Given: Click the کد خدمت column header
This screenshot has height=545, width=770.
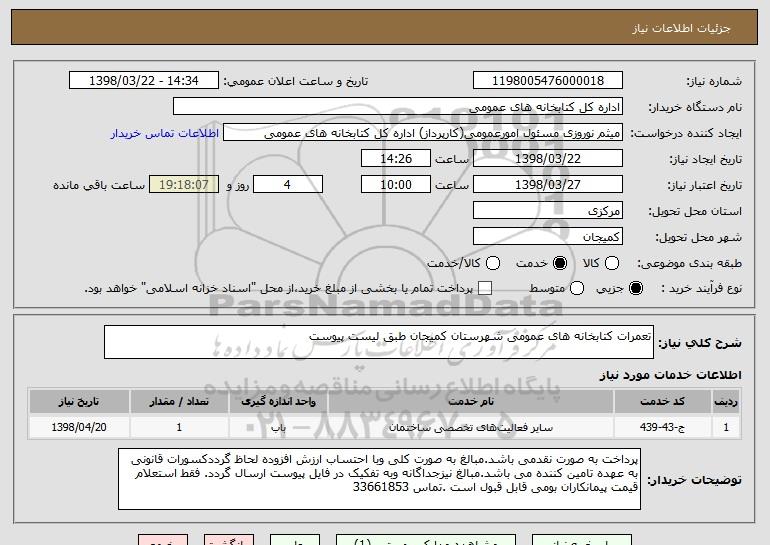Looking at the screenshot, I should [x=662, y=402].
